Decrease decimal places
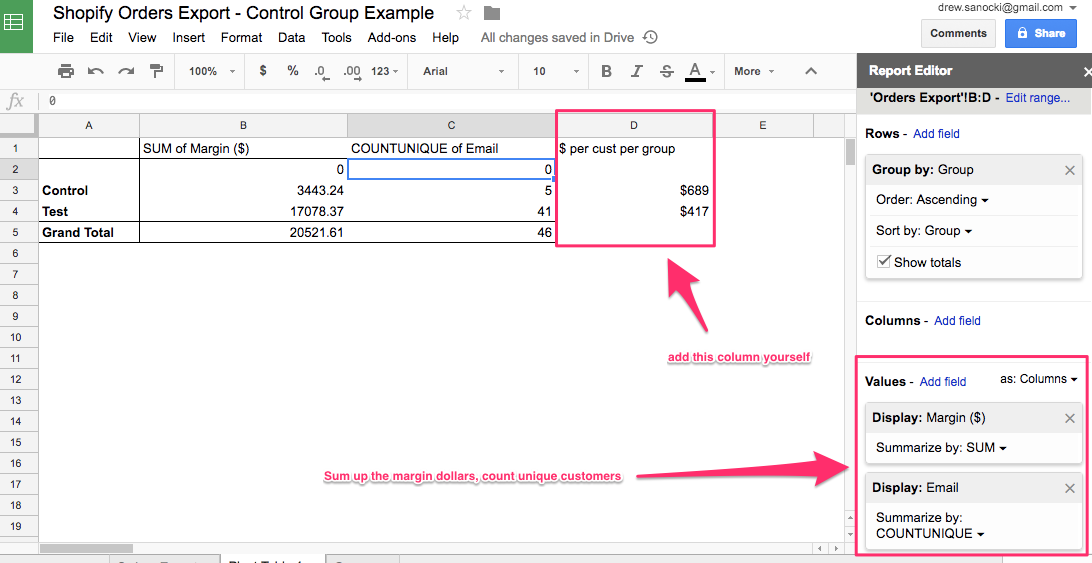 [320, 72]
